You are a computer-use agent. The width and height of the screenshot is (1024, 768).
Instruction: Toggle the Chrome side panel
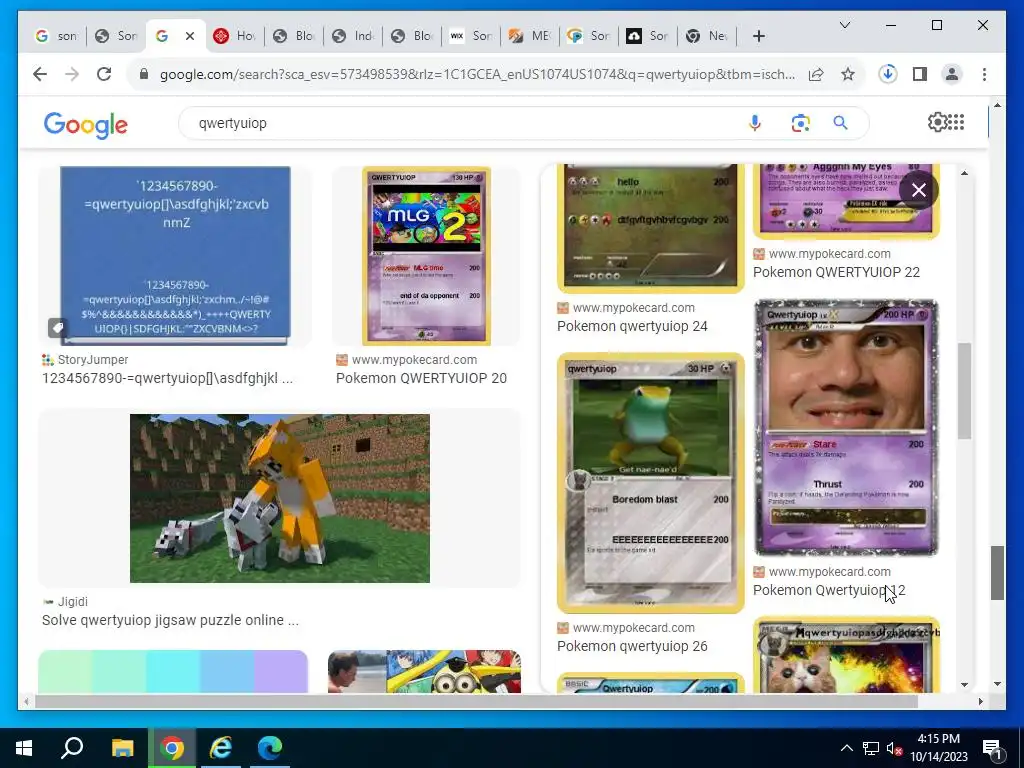click(x=920, y=74)
